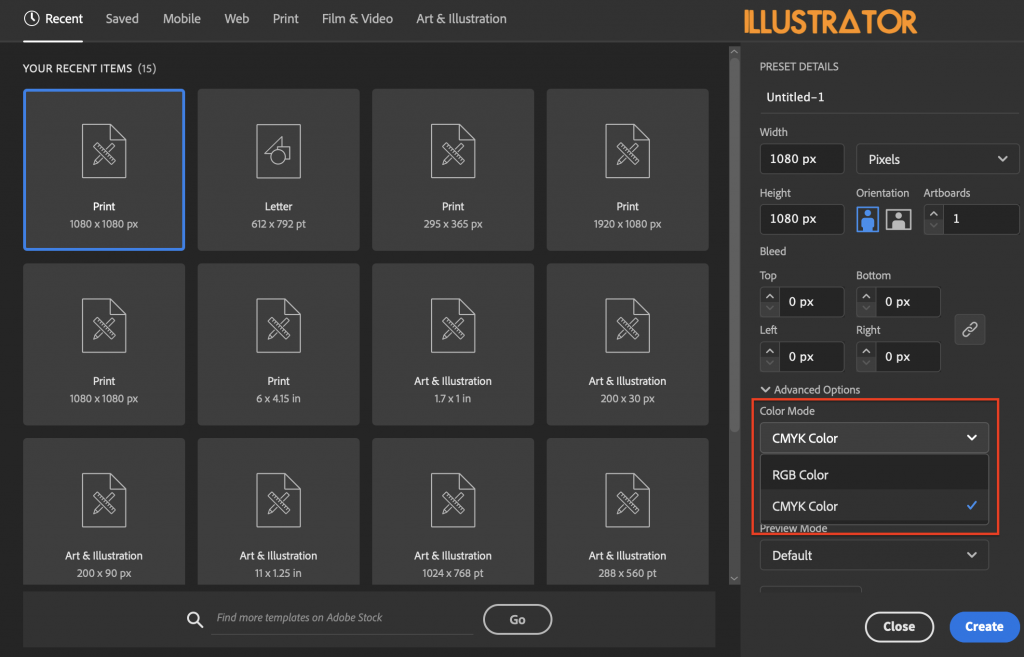Select the Art & Illustration 1.7 x 1 in preset
This screenshot has height=657, width=1024.
[453, 344]
